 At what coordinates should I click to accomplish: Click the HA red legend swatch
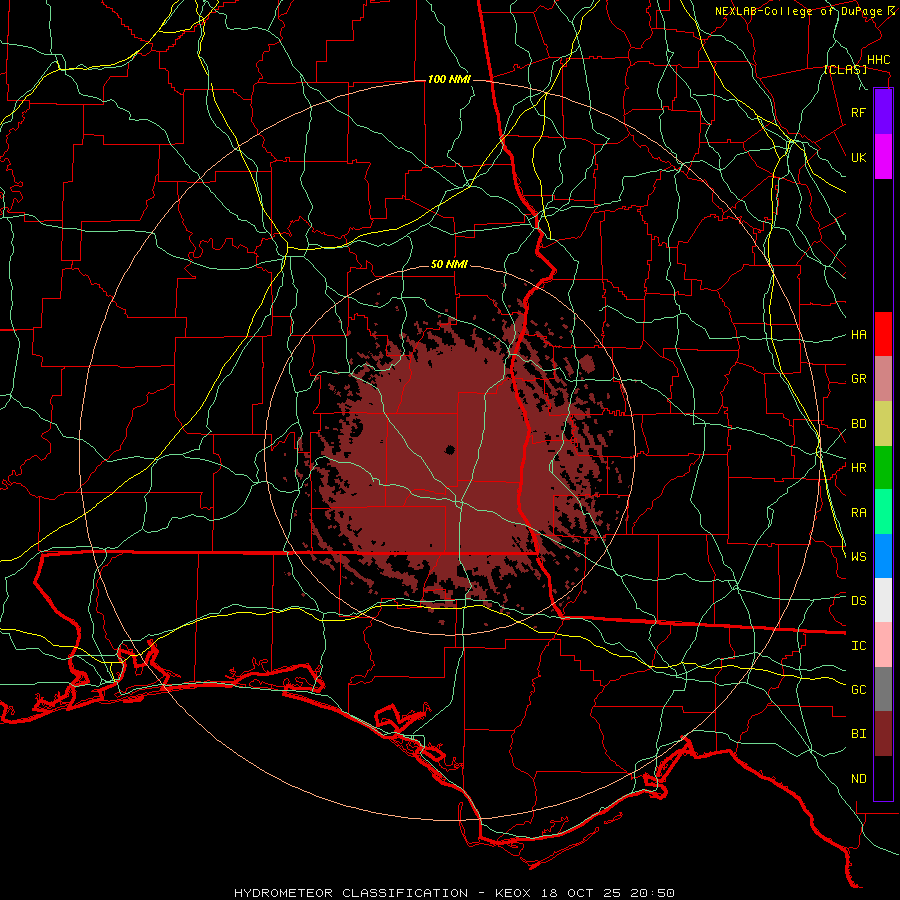(883, 334)
